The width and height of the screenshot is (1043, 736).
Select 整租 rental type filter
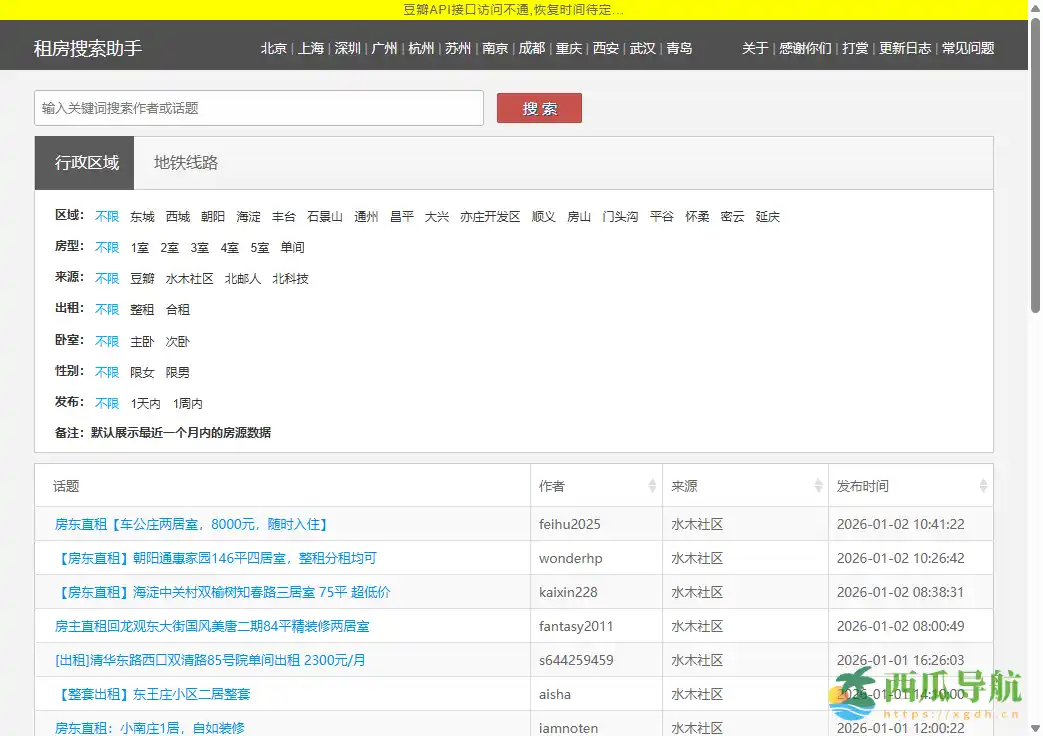pyautogui.click(x=142, y=309)
